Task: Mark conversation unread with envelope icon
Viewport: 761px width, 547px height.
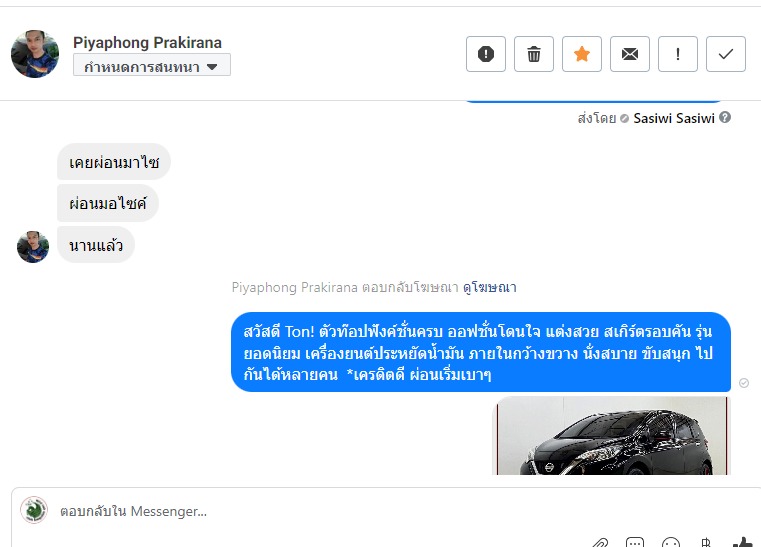Action: tap(630, 54)
